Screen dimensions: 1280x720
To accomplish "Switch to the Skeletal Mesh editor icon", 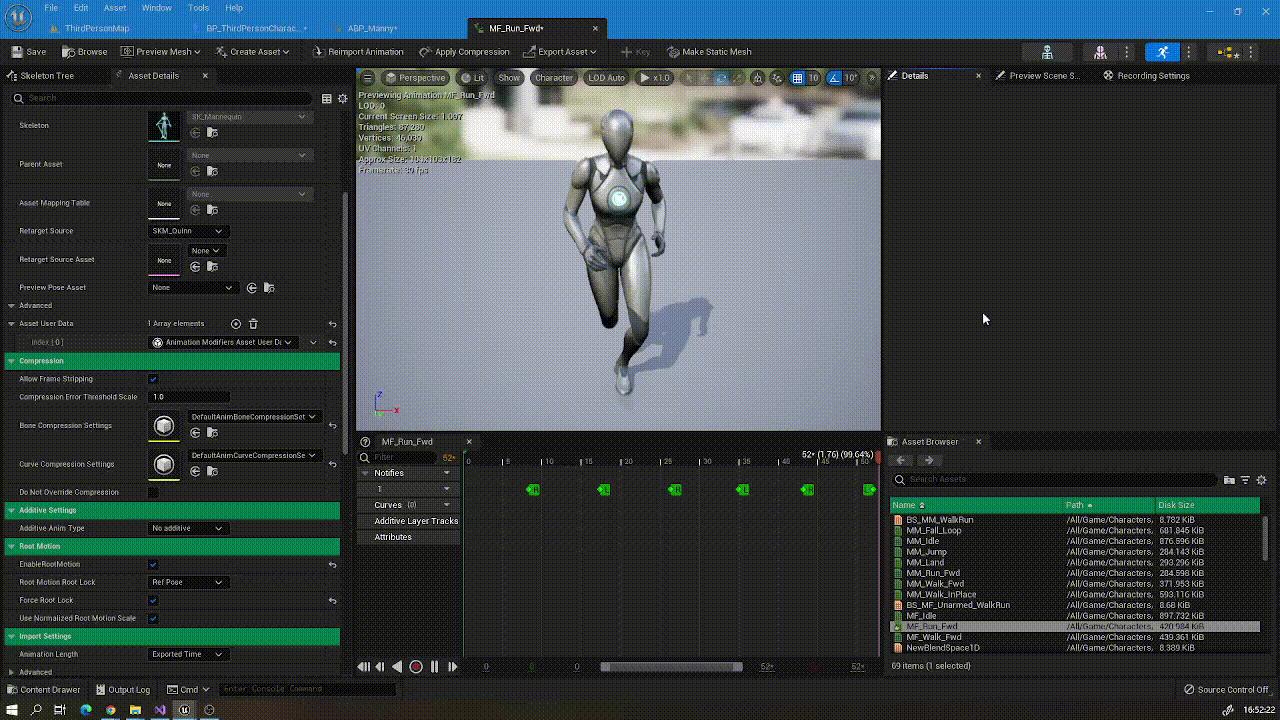I will point(1100,52).
